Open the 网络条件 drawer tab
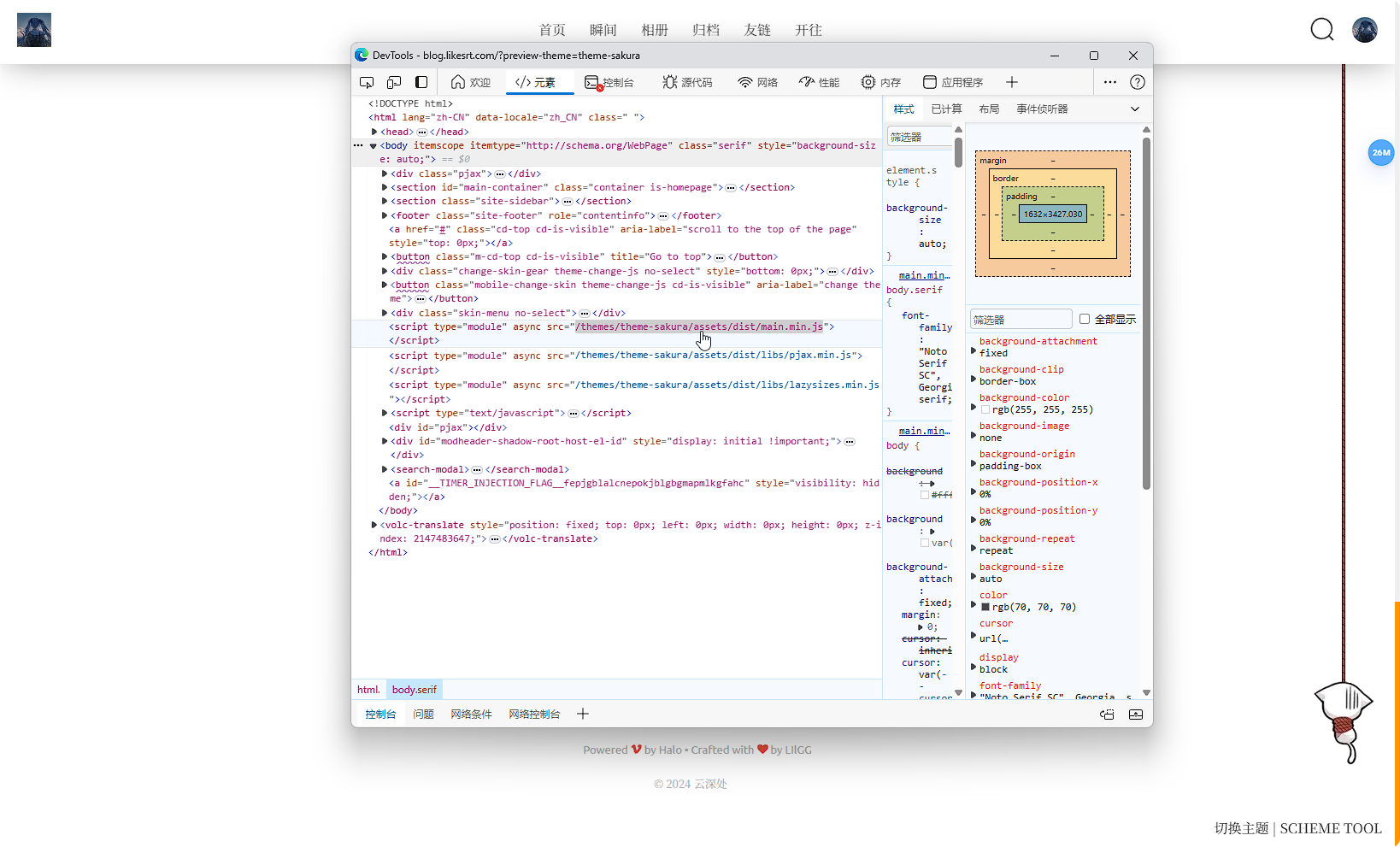The image size is (1400, 847). [x=472, y=715]
